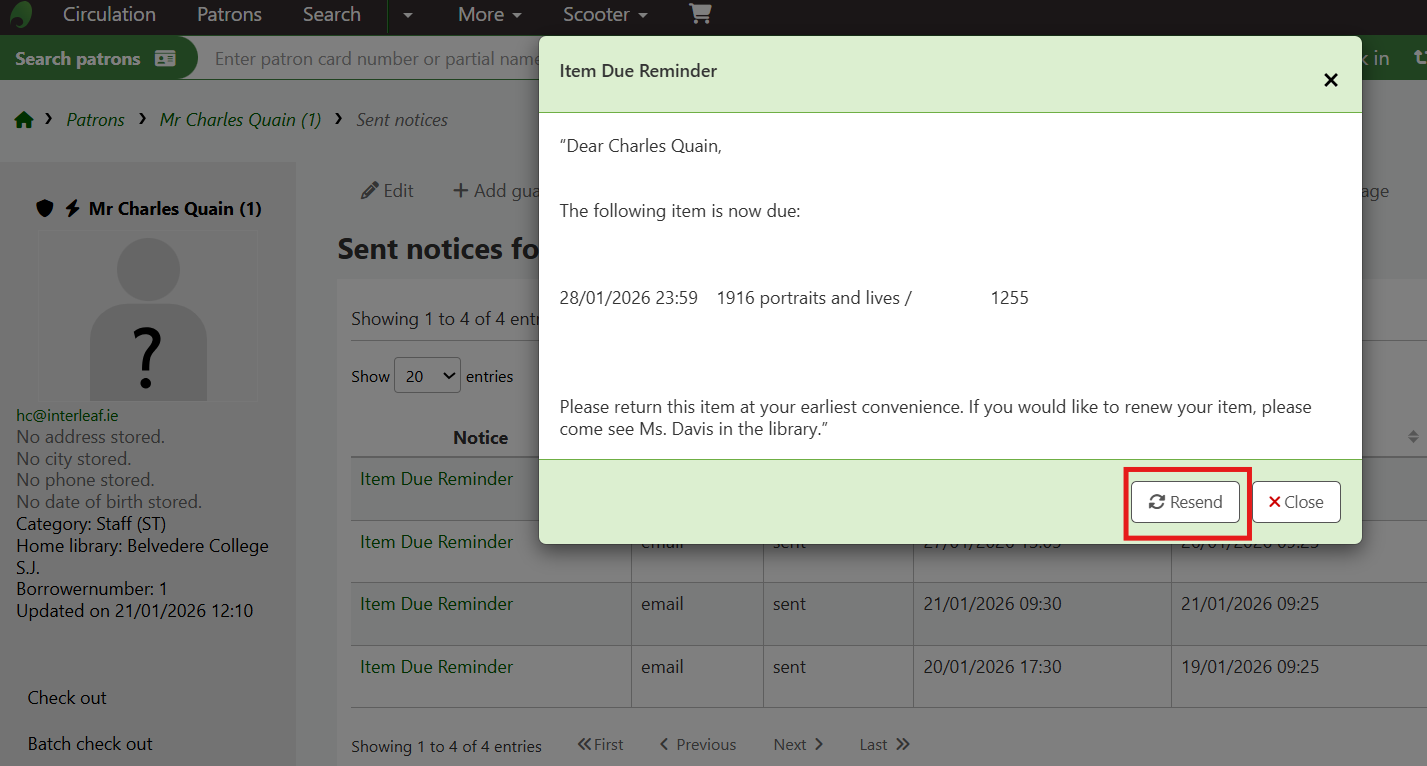Screen dimensions: 1427x766
Task: Click the '19/01/2026 09:25' table cell
Action: (1250, 667)
